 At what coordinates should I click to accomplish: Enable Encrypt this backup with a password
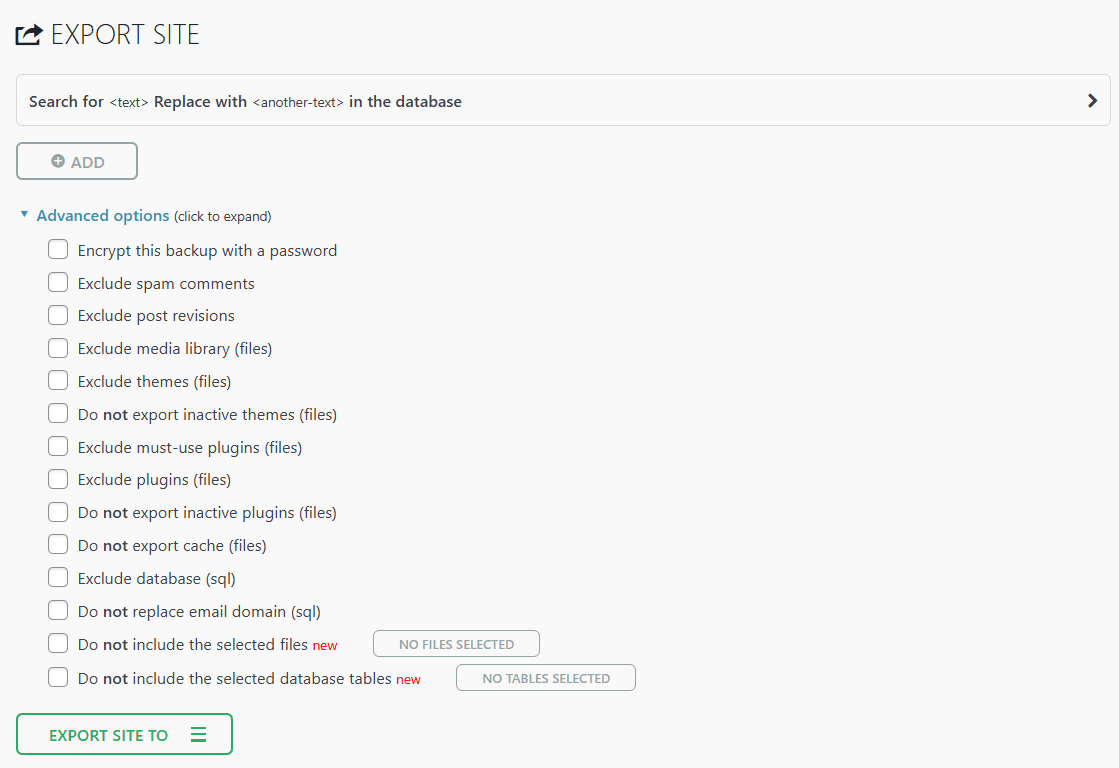point(58,250)
